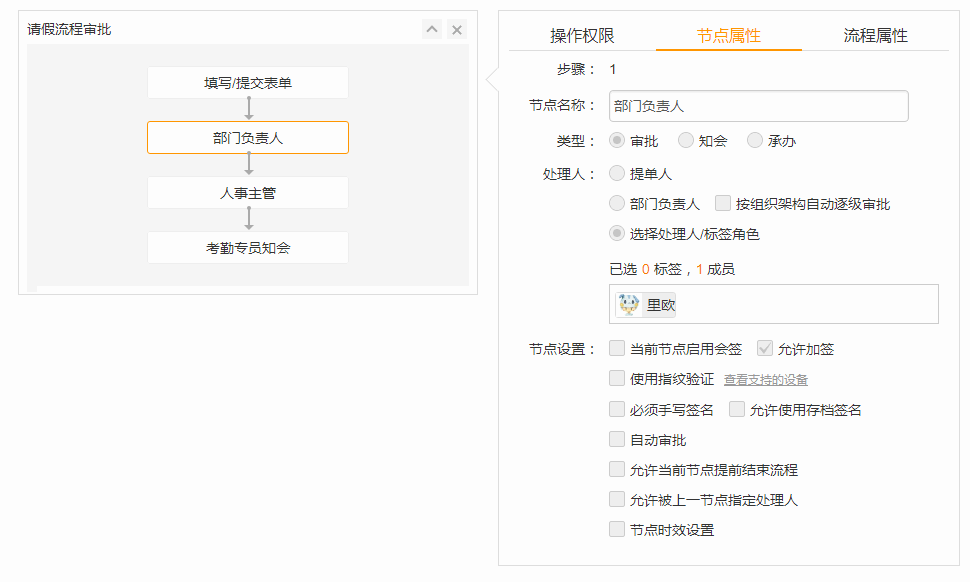Enable 允许当前节点提前结束流程 checkbox
The image size is (970, 582).
tap(617, 469)
